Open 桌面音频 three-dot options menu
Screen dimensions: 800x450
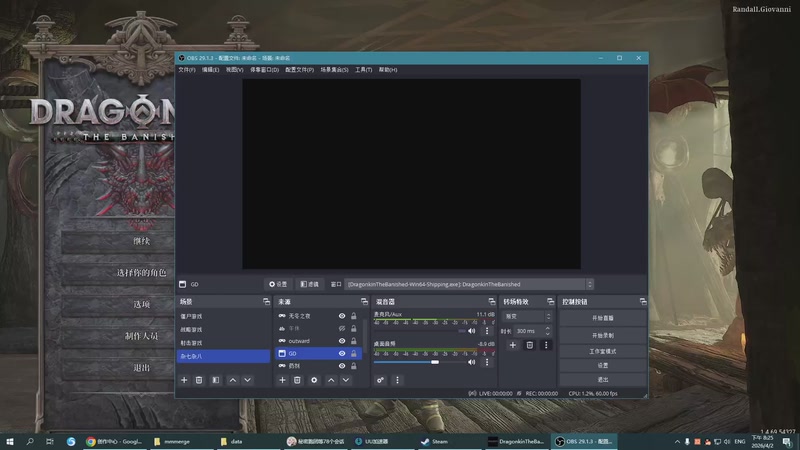pyautogui.click(x=487, y=362)
